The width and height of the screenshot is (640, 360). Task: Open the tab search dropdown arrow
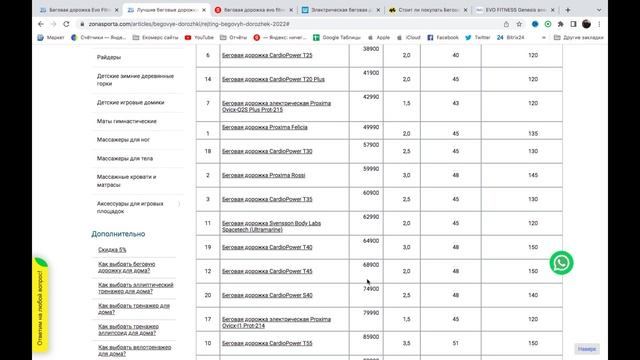(x=599, y=10)
